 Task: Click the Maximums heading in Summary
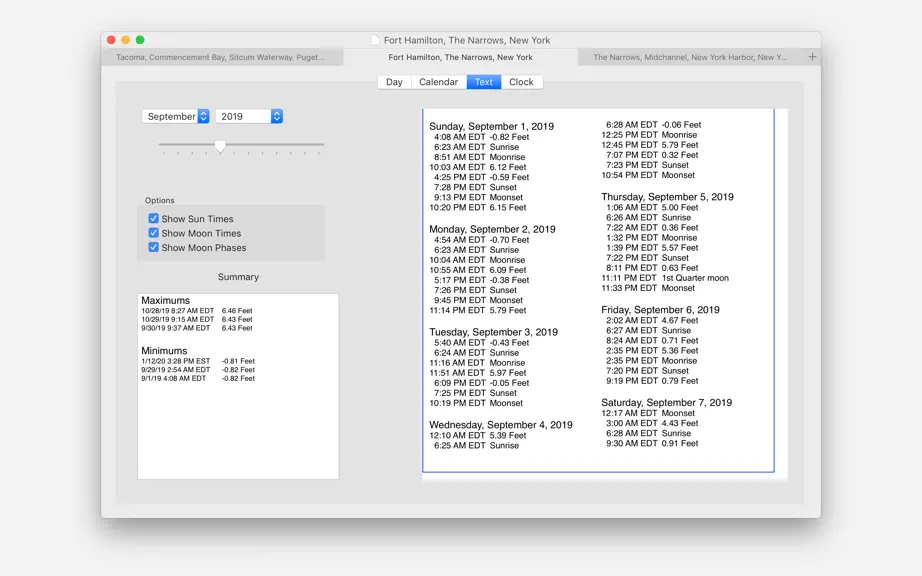[x=165, y=300]
